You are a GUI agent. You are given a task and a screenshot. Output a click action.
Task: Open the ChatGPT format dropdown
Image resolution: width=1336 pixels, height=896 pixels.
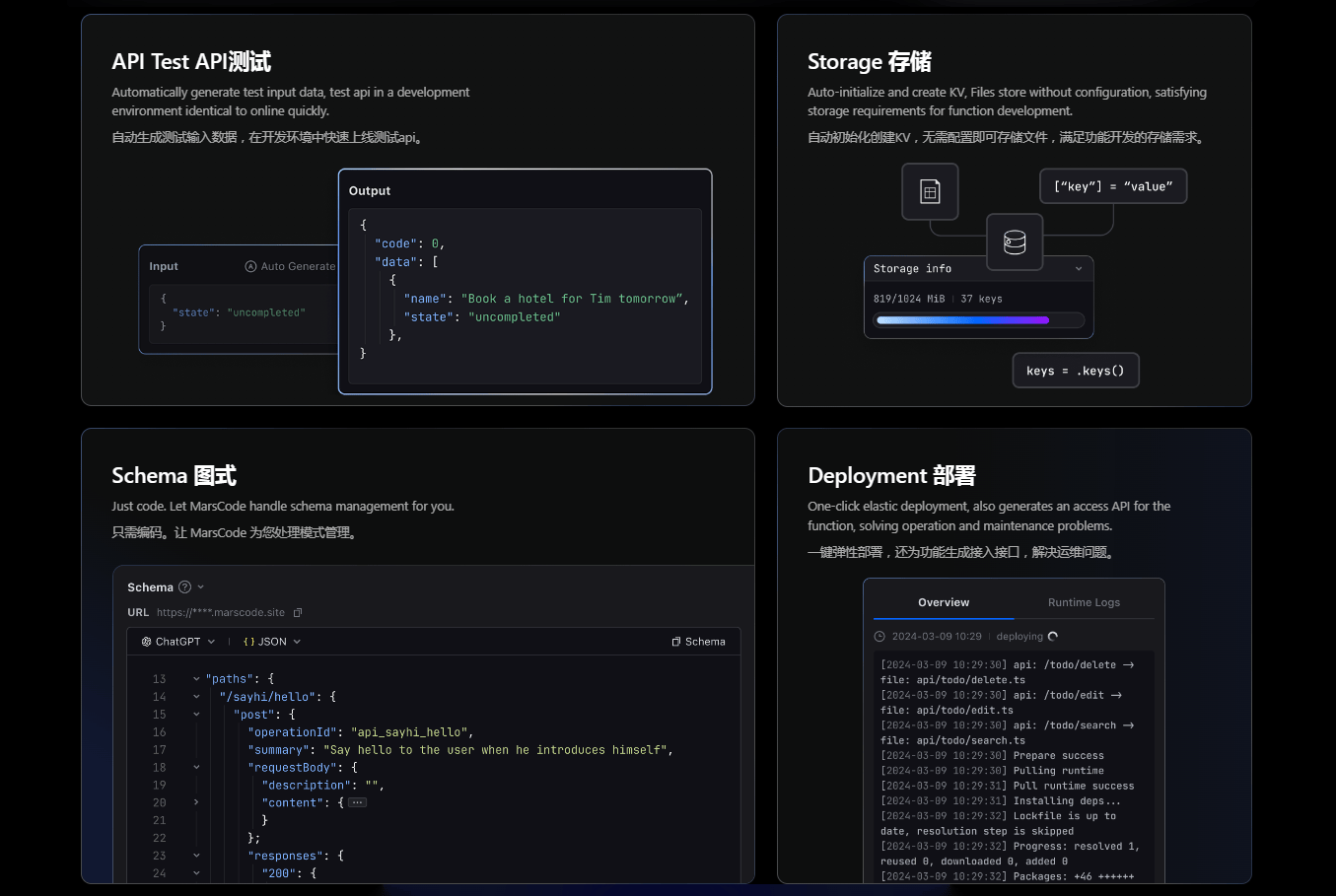pyautogui.click(x=178, y=642)
